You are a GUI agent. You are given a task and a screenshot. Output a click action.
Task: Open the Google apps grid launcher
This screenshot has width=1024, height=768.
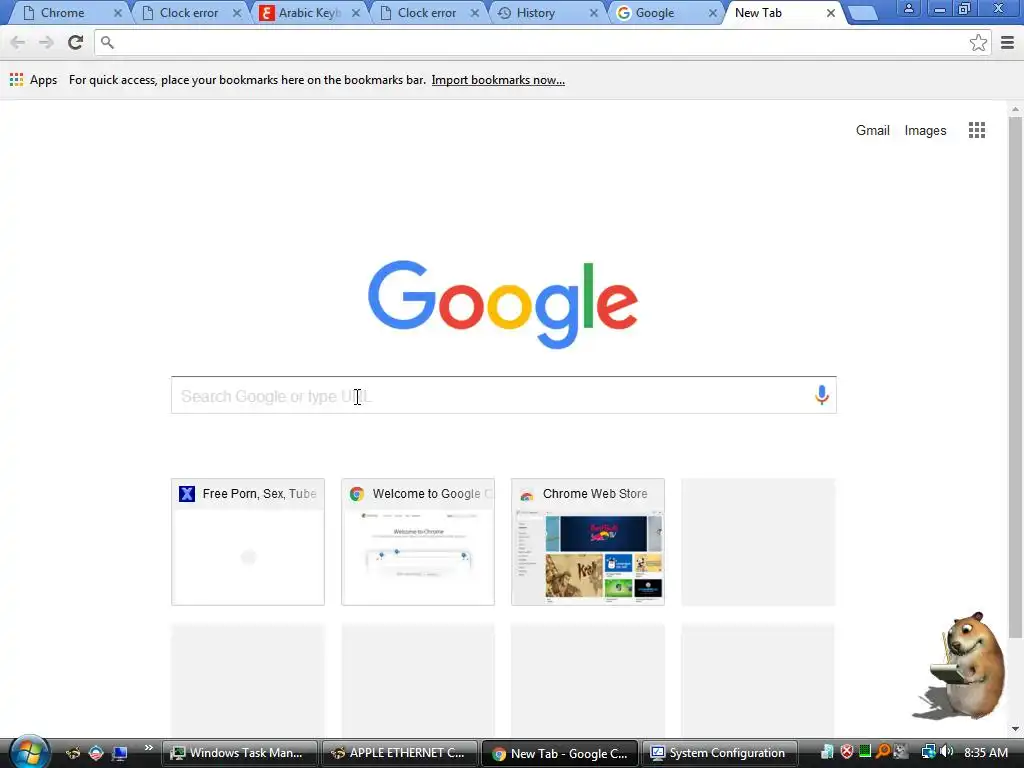[976, 130]
